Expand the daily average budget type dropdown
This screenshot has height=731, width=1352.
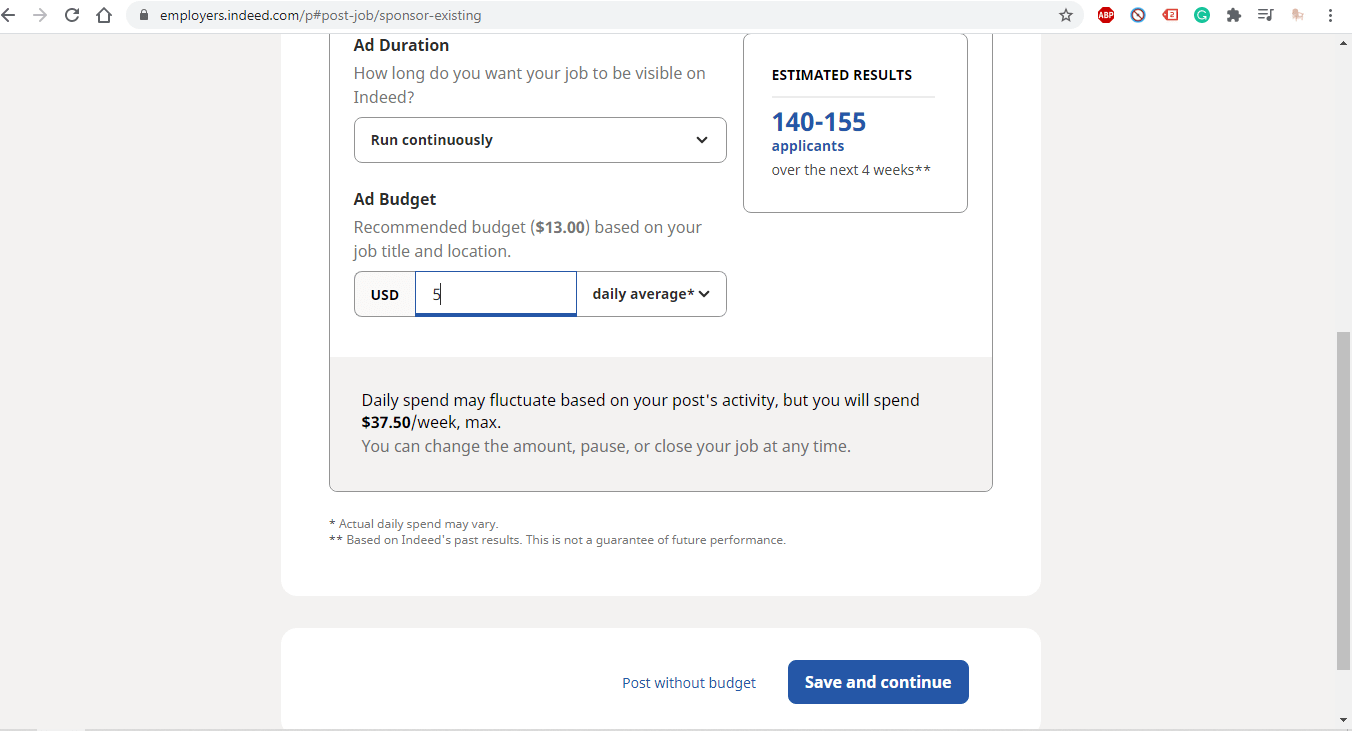(651, 293)
